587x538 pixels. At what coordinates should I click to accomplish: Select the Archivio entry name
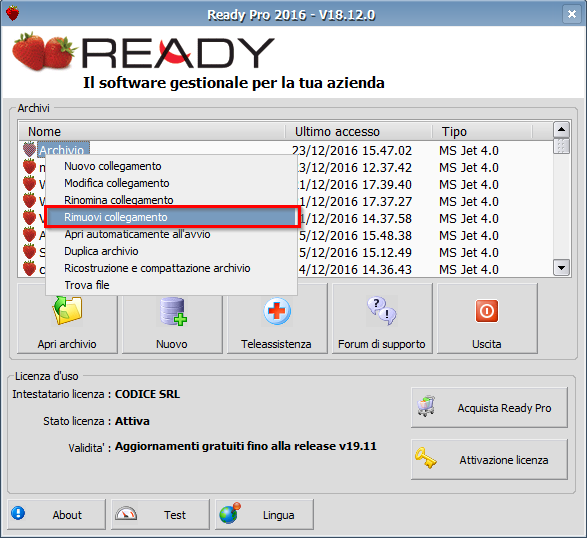[62, 150]
